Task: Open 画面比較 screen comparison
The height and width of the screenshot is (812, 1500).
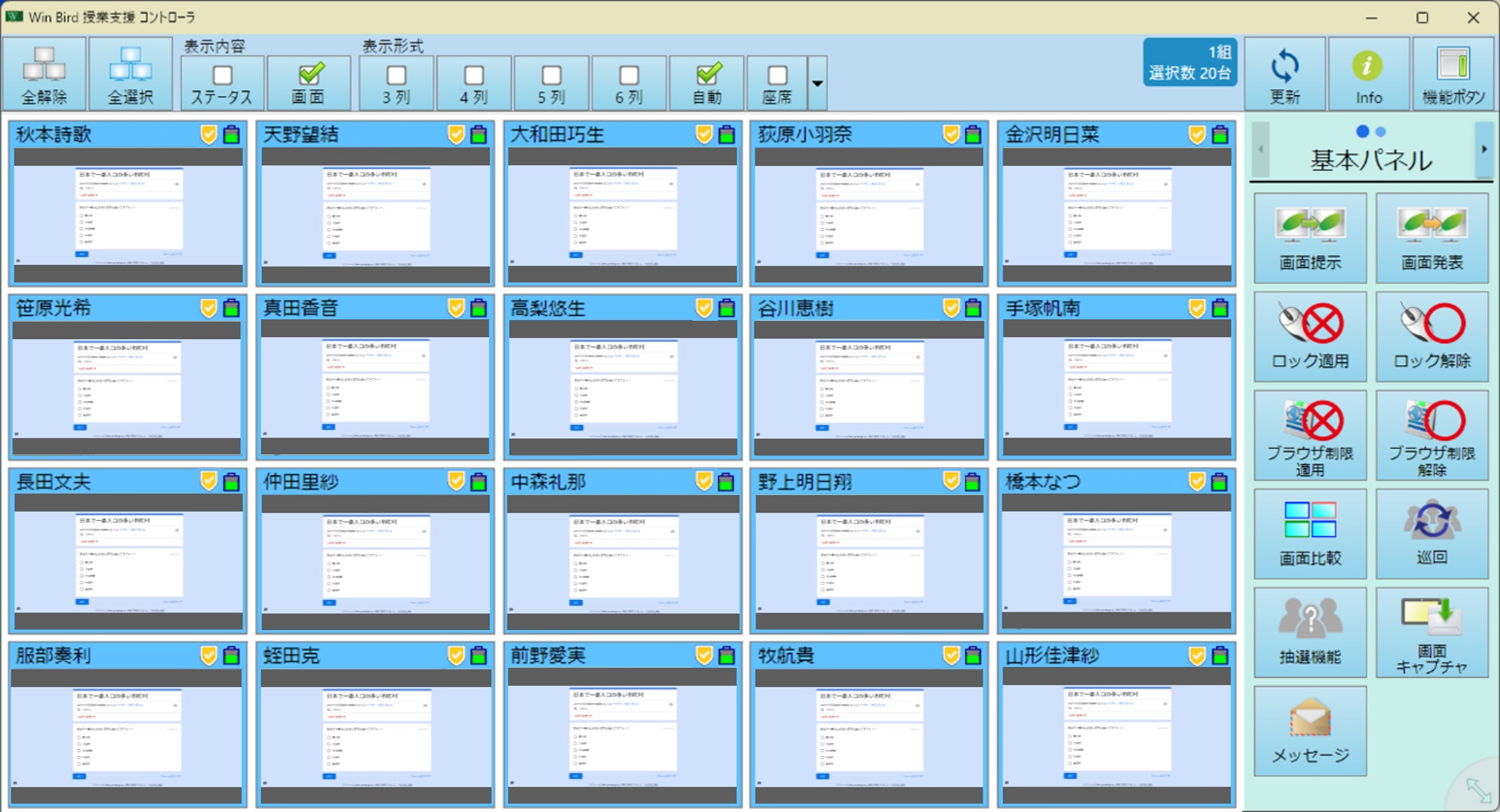Action: [x=1310, y=533]
